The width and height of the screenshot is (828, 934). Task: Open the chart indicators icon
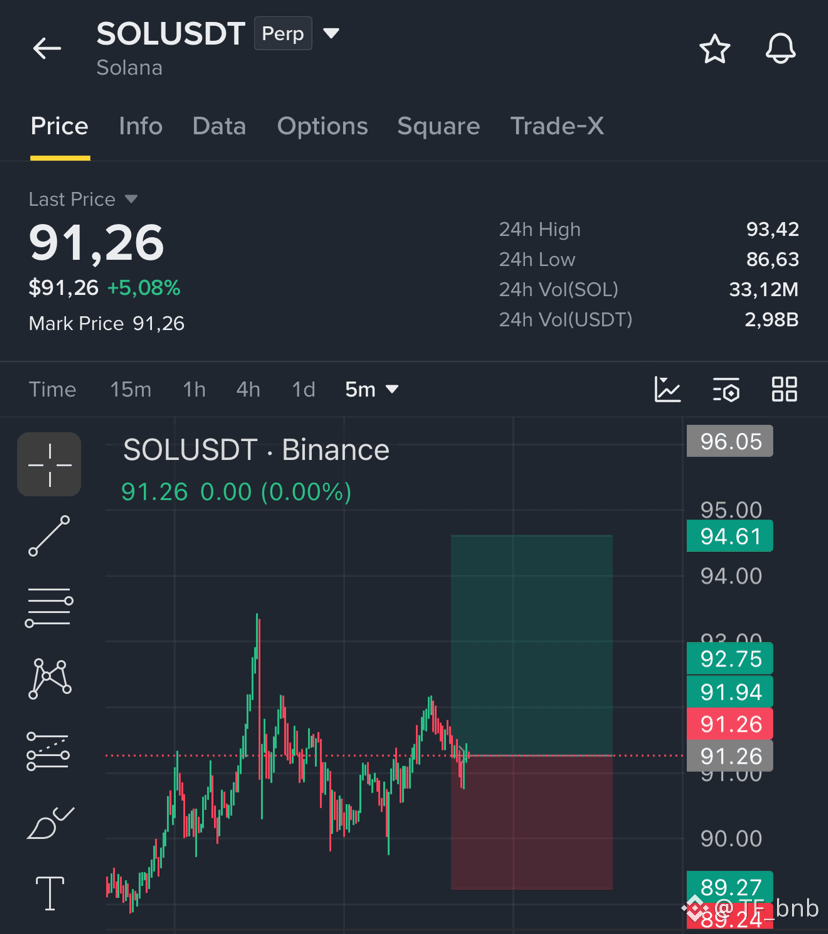tap(667, 390)
